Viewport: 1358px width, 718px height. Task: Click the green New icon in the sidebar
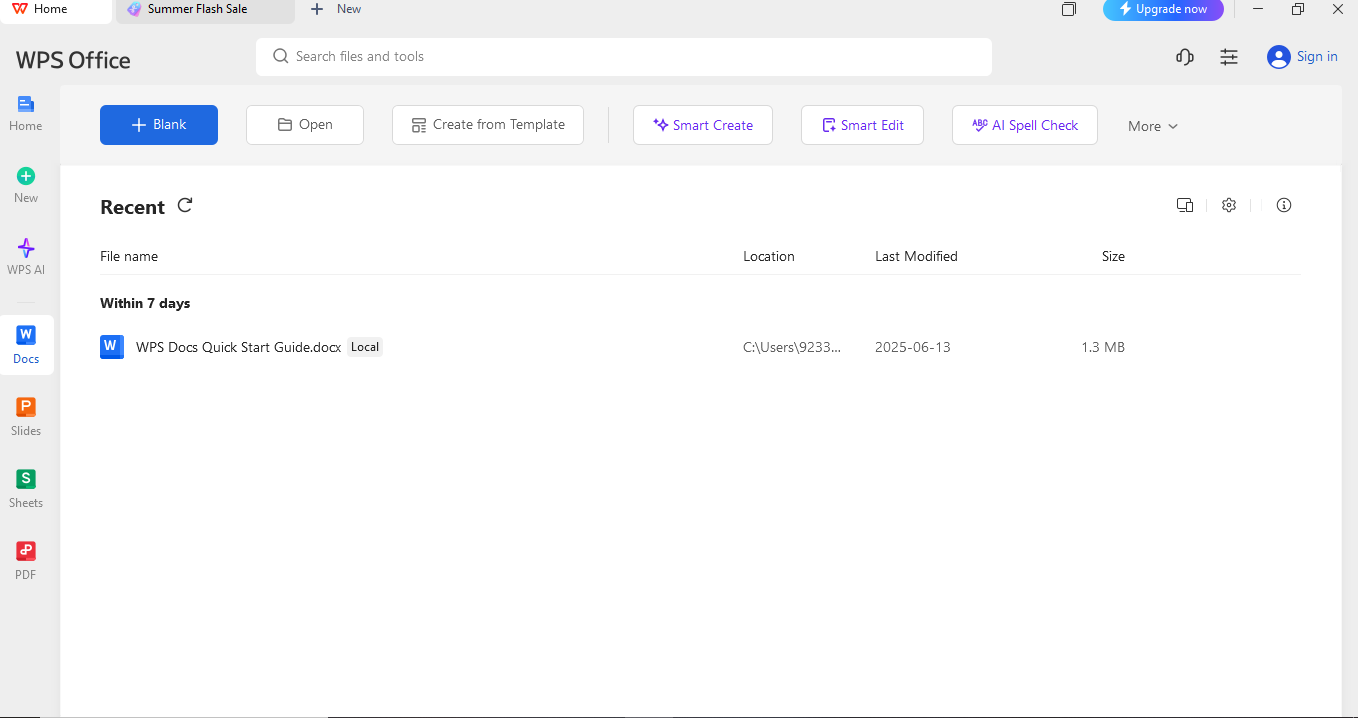click(x=25, y=183)
